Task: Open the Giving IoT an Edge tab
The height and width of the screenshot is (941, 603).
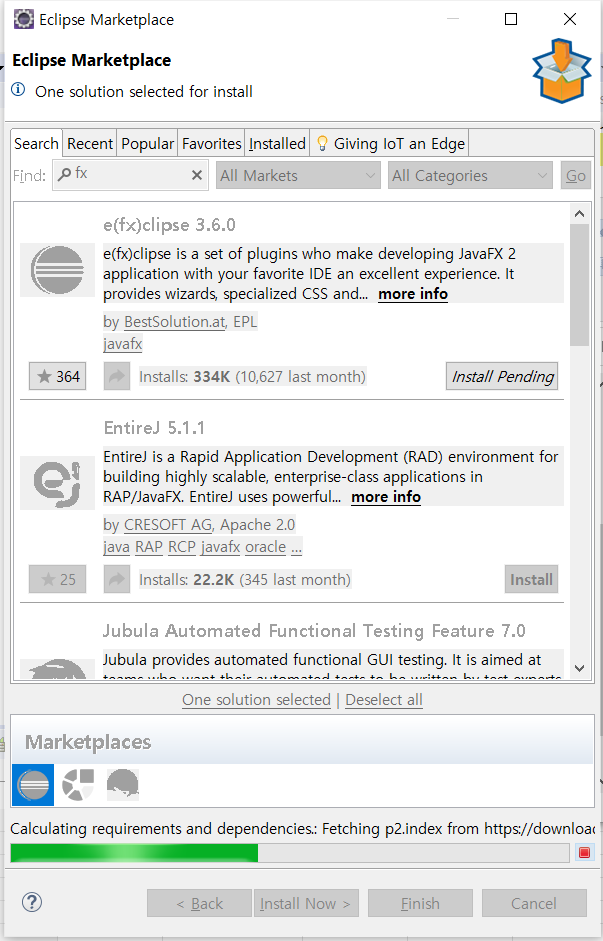Action: point(389,144)
